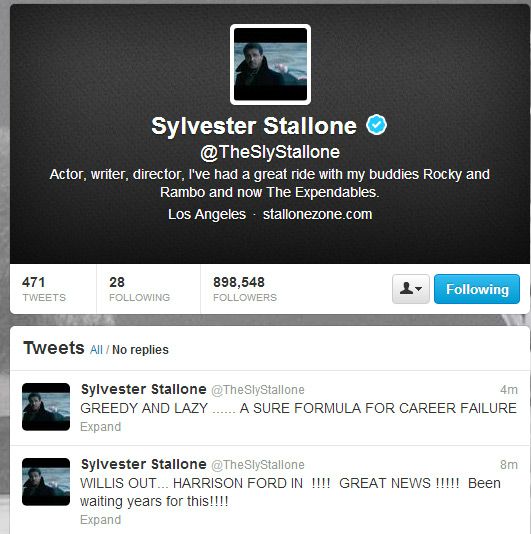531x534 pixels.
Task: Click the @TheSlyStallone handle in profile header
Action: tap(270, 152)
